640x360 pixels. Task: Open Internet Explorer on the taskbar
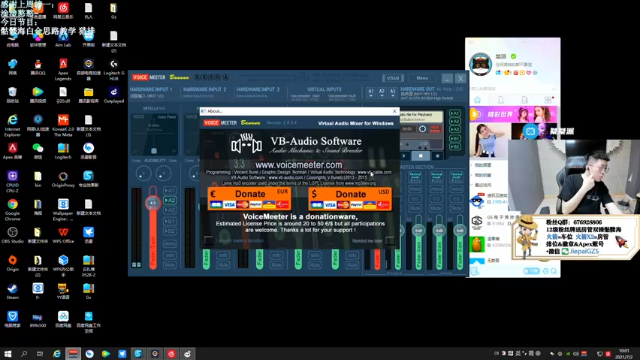pos(57,353)
